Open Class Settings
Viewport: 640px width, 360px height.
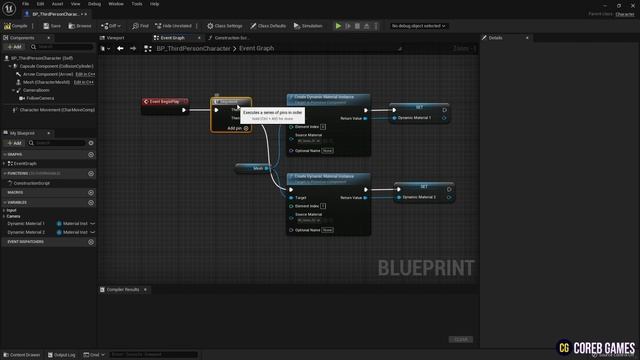click(224, 26)
